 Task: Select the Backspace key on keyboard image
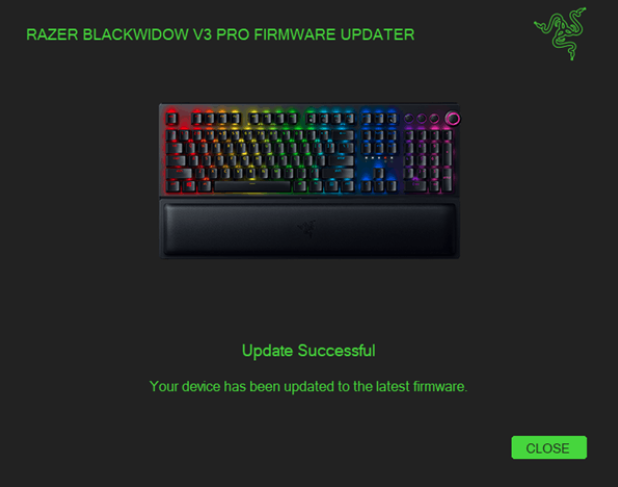click(344, 136)
